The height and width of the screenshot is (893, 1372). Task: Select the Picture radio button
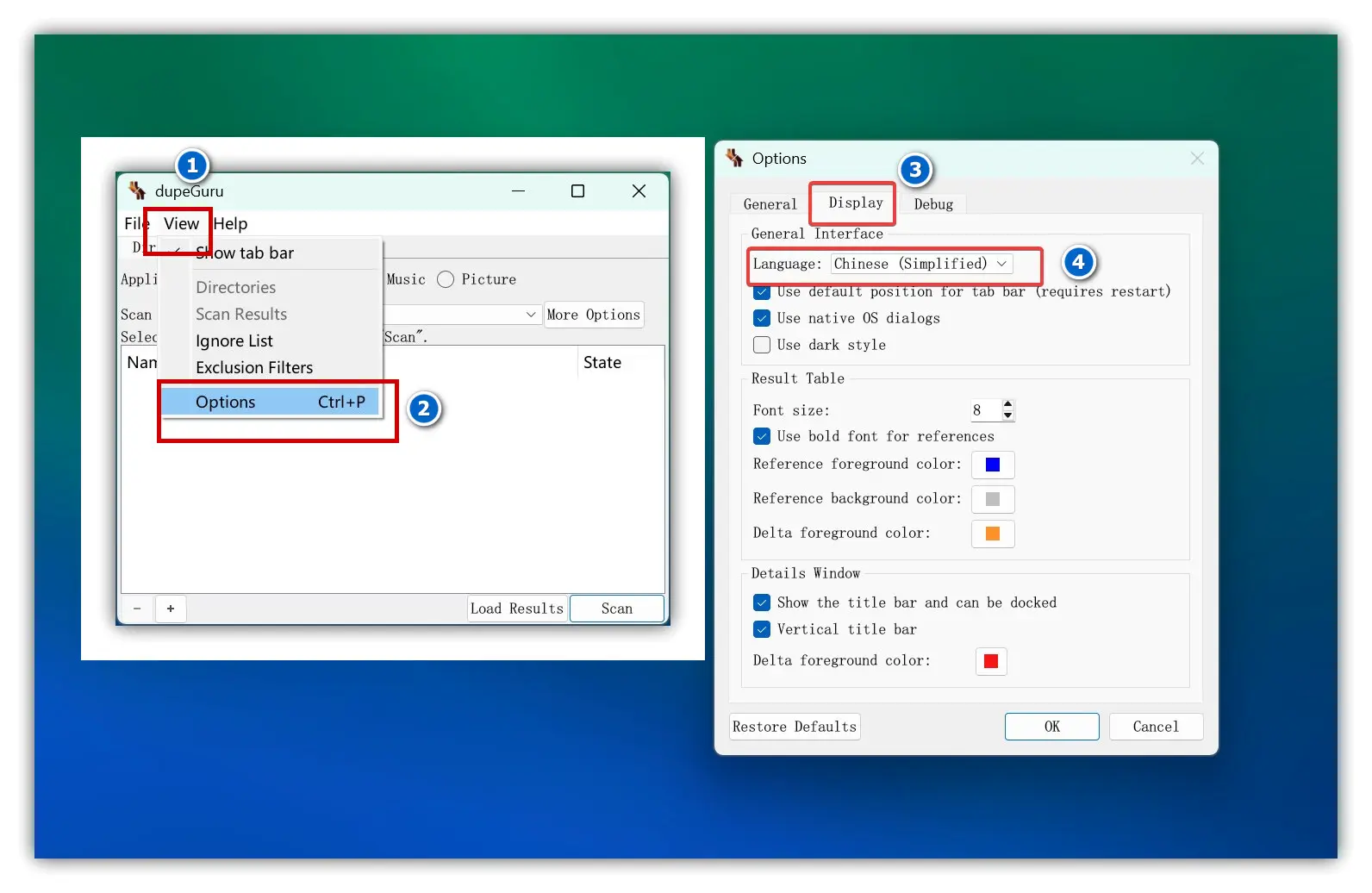pos(446,279)
